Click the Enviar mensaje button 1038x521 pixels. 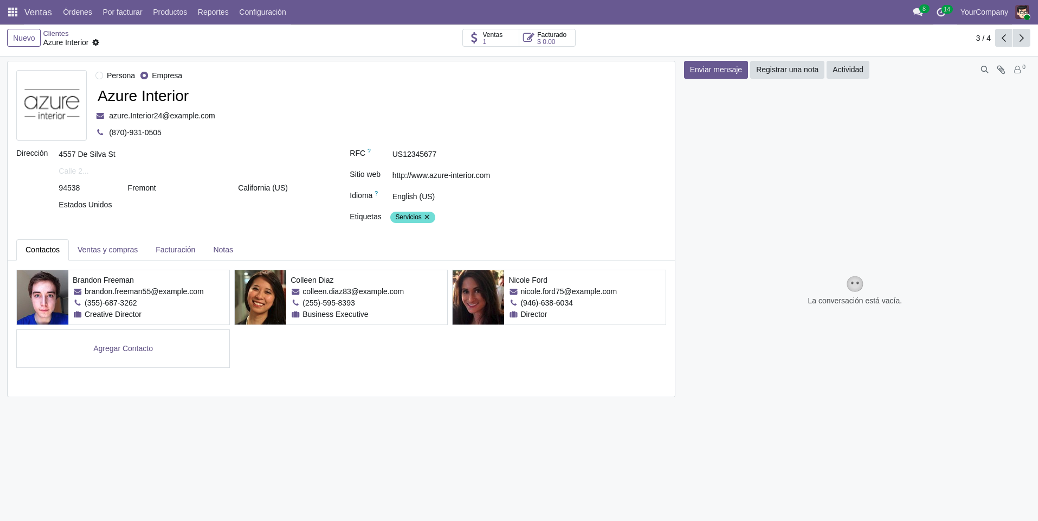coord(716,70)
